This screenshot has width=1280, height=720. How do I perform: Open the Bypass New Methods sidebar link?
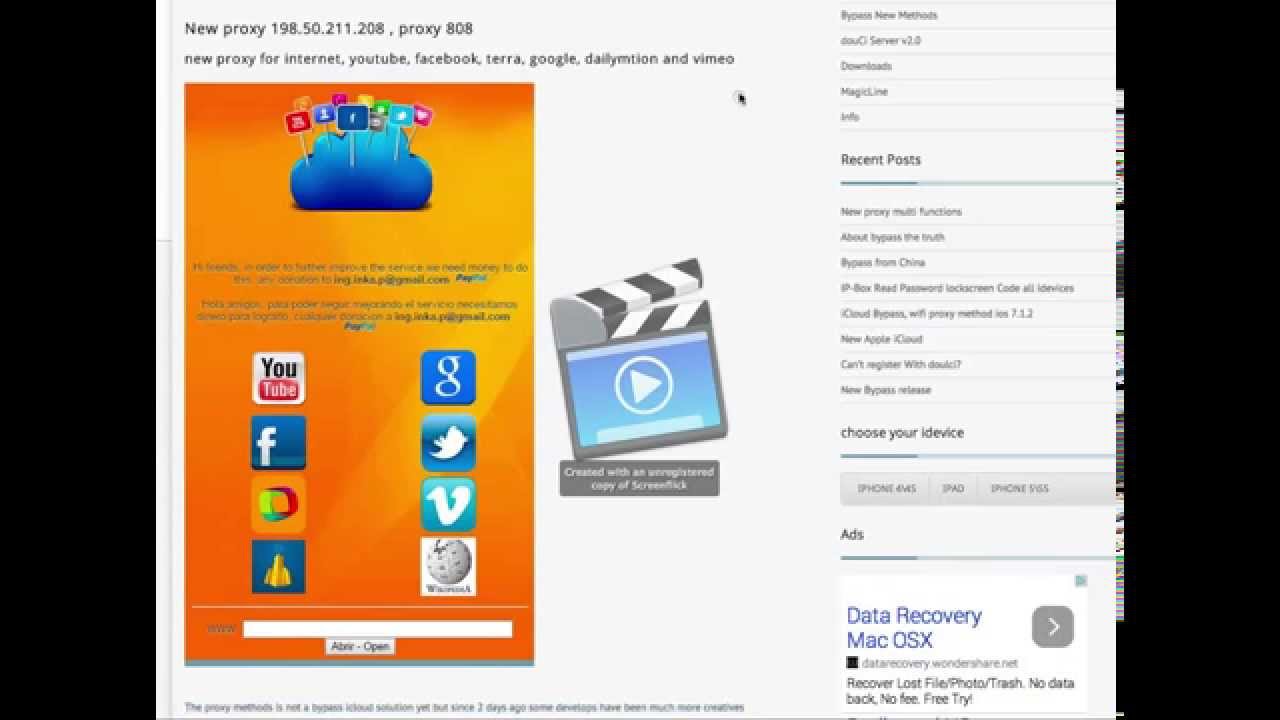coord(889,15)
